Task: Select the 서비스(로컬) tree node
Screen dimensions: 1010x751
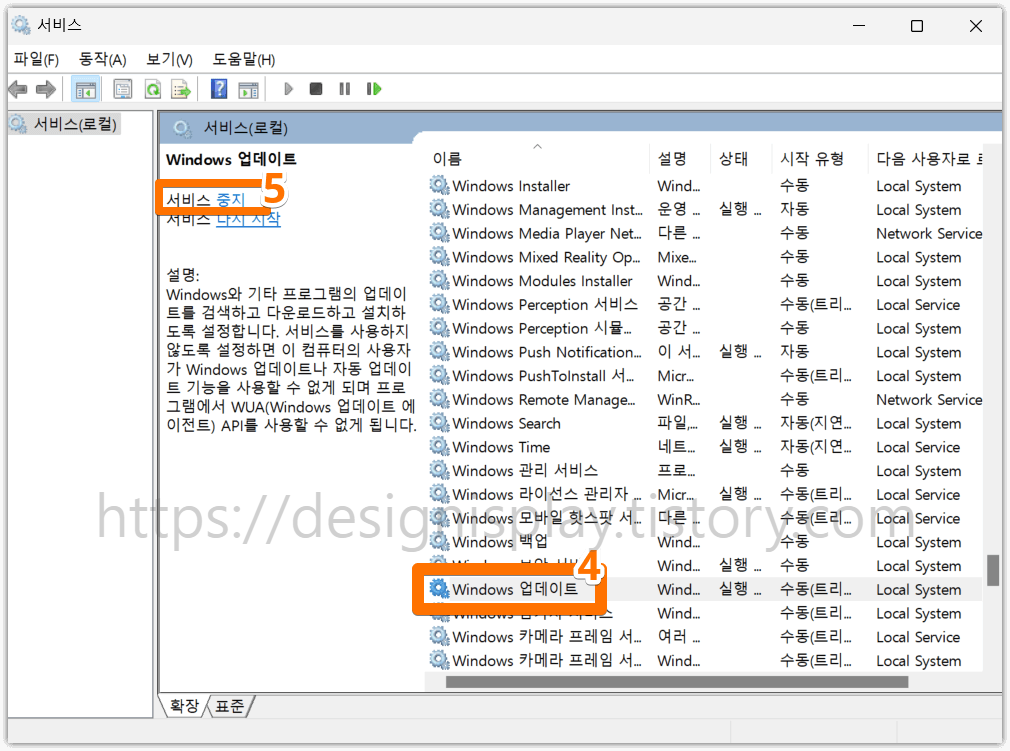Action: (75, 123)
